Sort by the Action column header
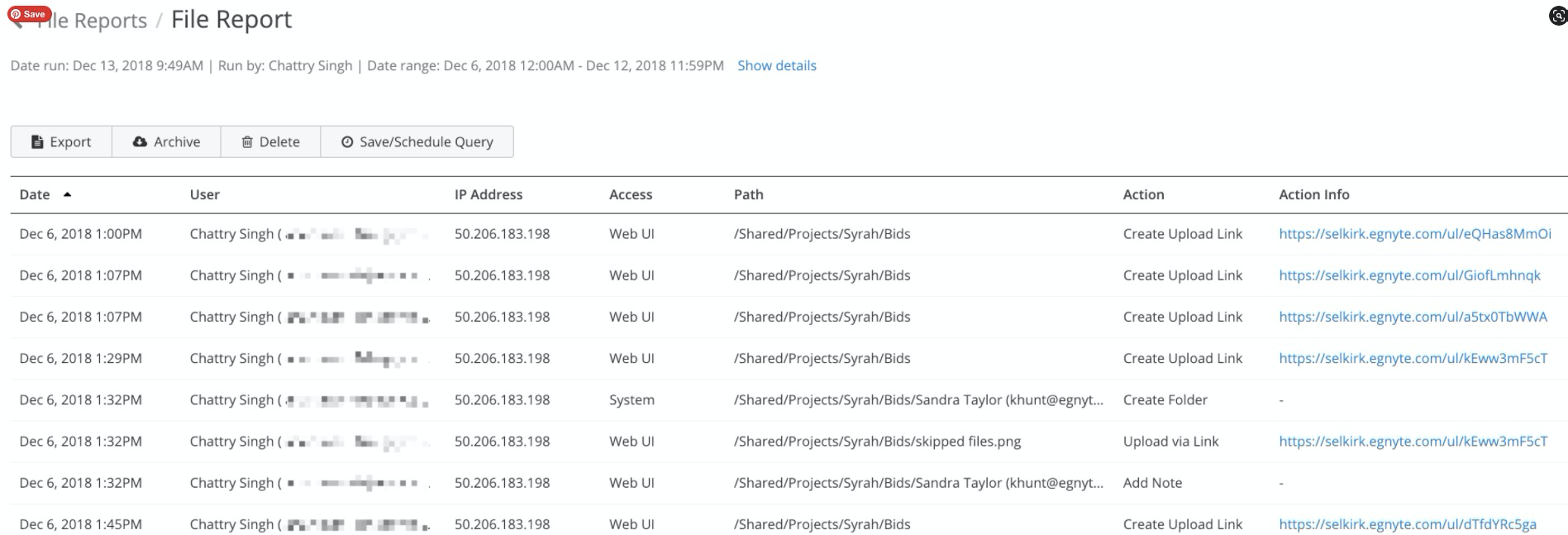The width and height of the screenshot is (1568, 535). pyautogui.click(x=1143, y=194)
